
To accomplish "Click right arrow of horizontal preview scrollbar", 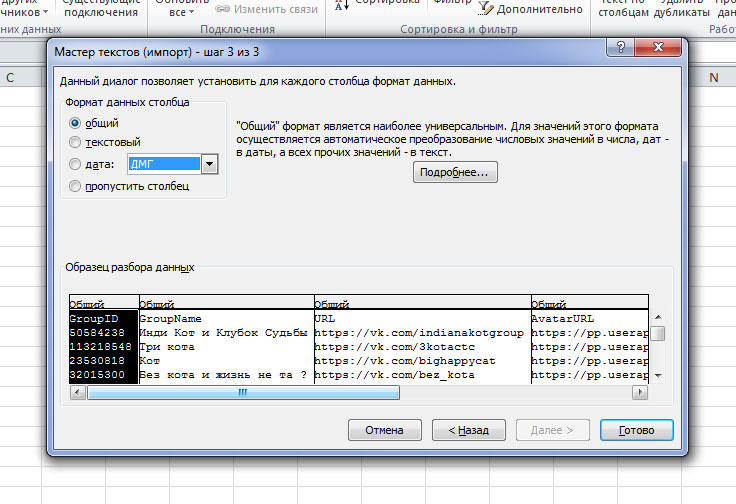I will tap(642, 393).
